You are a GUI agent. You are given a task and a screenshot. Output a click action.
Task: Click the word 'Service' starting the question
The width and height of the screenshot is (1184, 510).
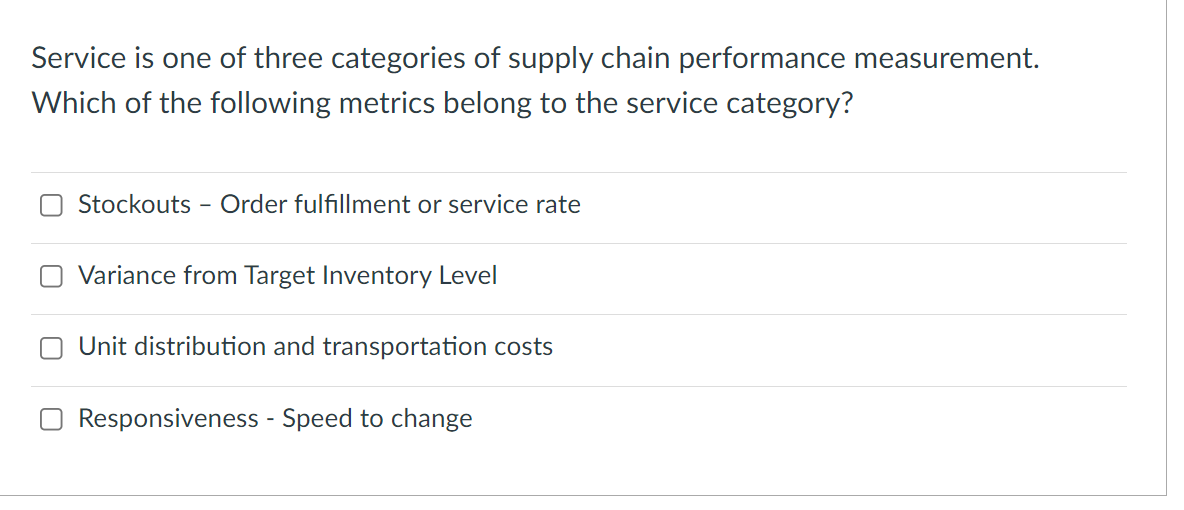79,59
